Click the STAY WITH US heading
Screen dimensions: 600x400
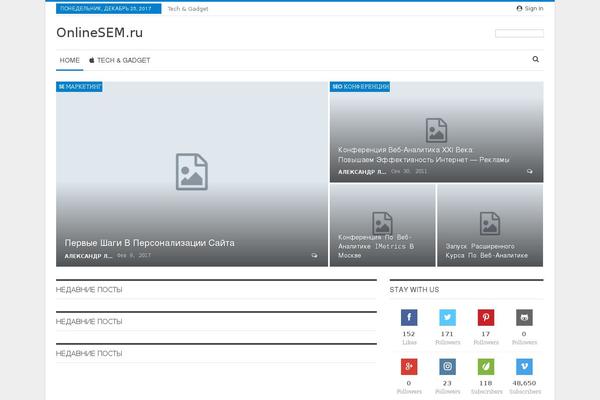click(x=414, y=290)
